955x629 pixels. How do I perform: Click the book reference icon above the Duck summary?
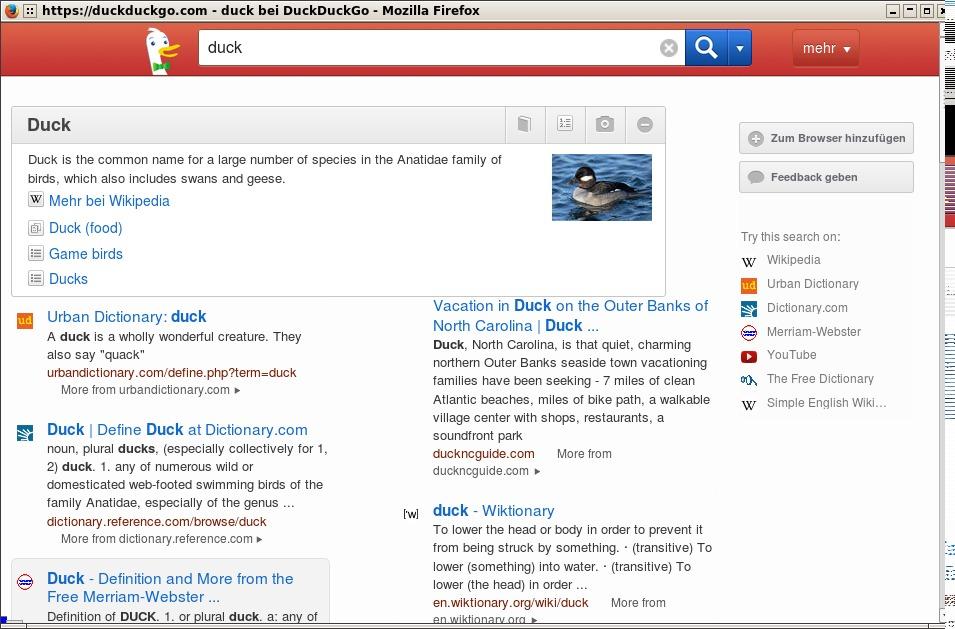tap(524, 123)
